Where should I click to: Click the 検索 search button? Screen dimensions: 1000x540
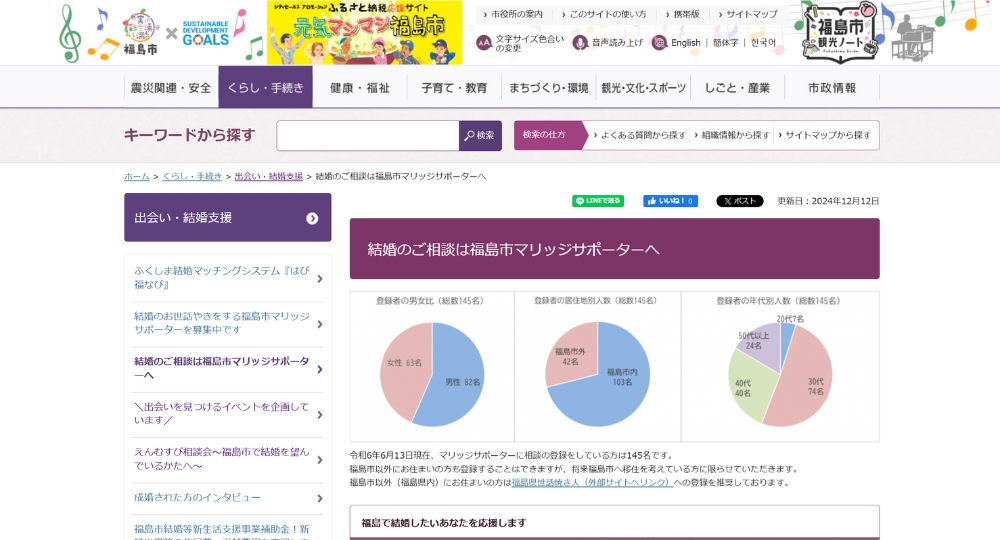480,135
